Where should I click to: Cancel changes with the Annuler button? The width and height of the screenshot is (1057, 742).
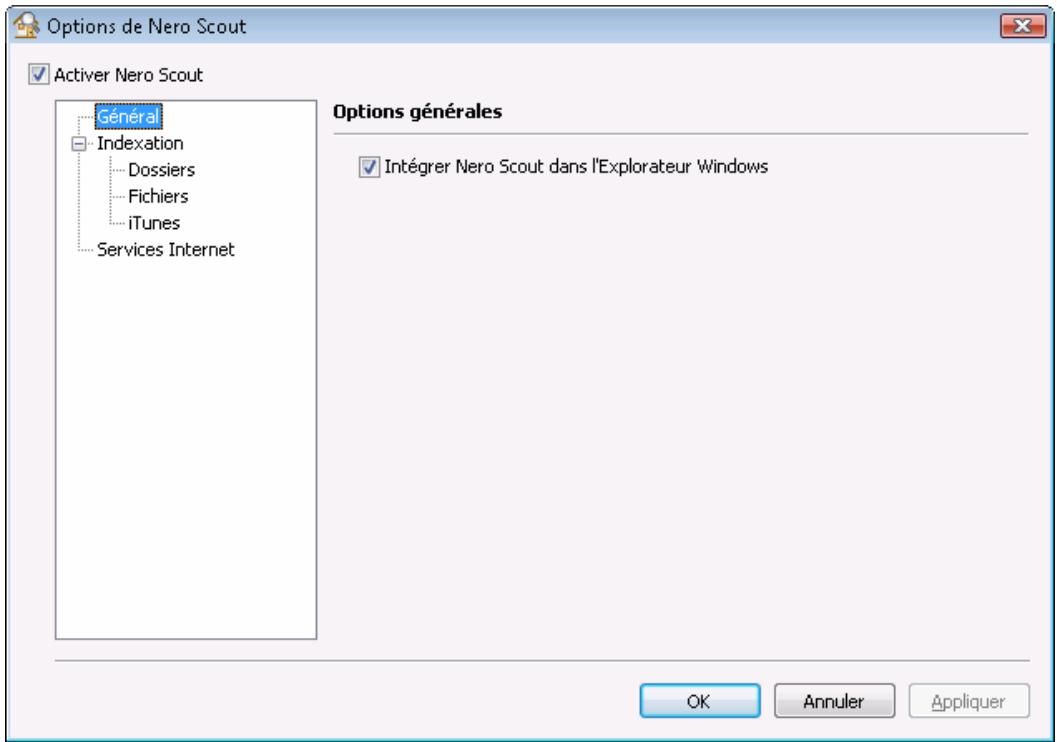tap(834, 701)
